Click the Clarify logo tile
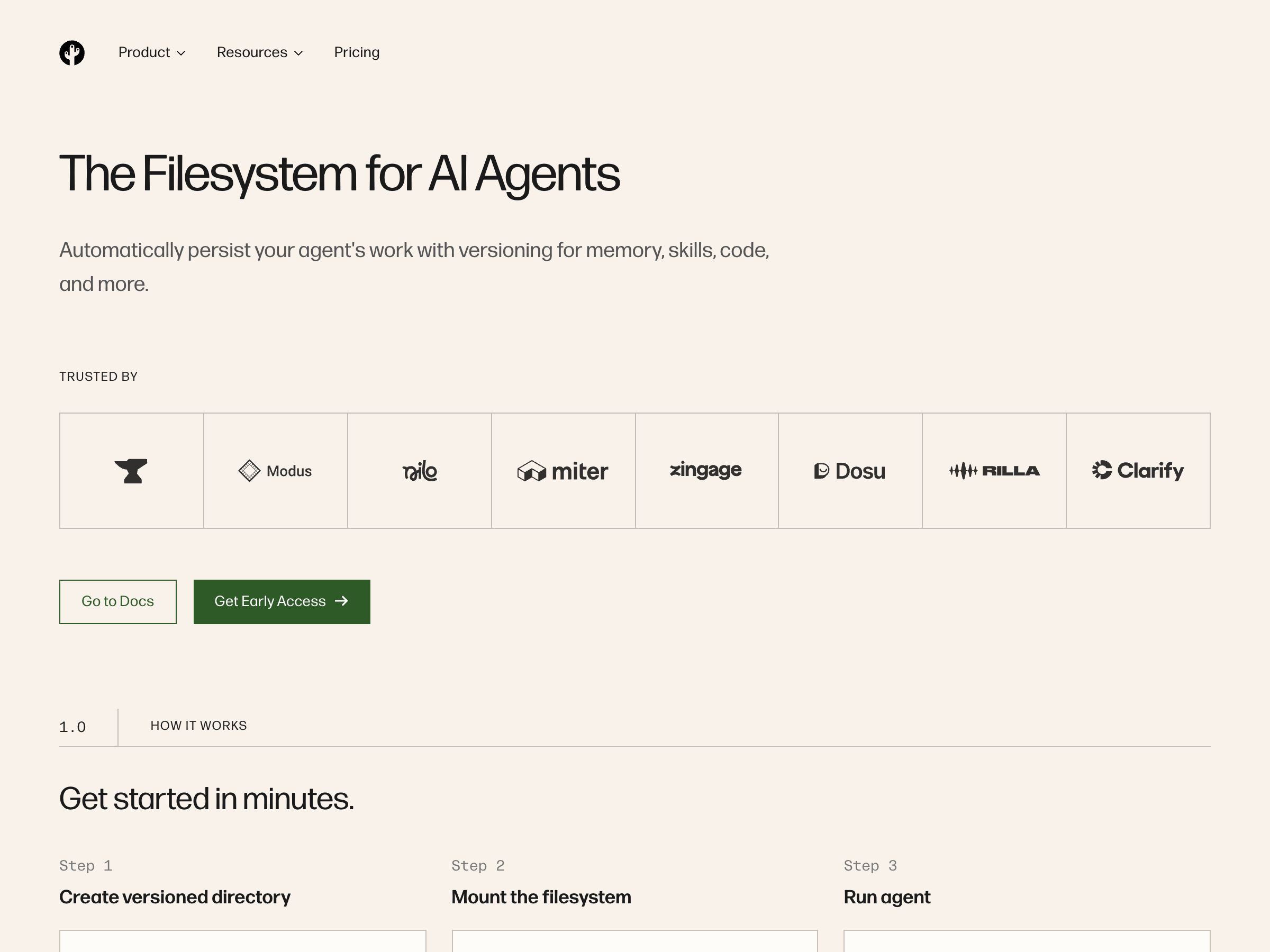The image size is (1270, 952). 1137,471
